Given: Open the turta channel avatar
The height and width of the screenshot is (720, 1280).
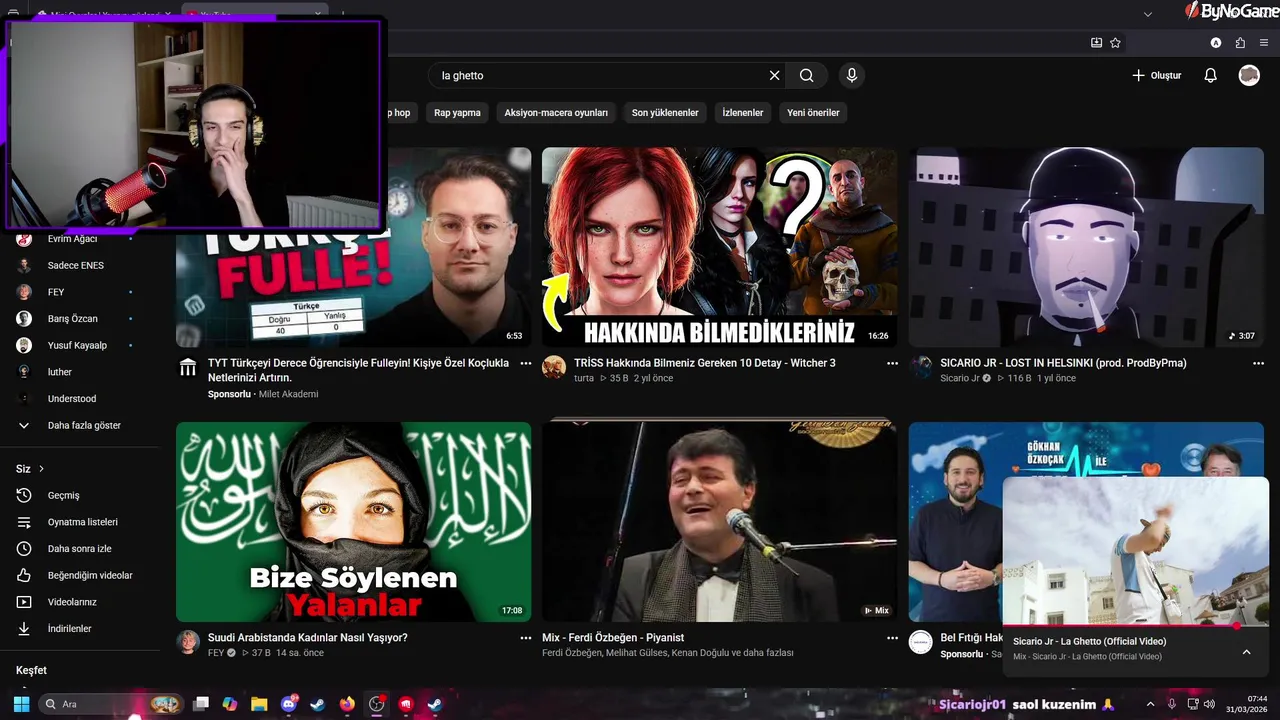Looking at the screenshot, I should point(554,367).
